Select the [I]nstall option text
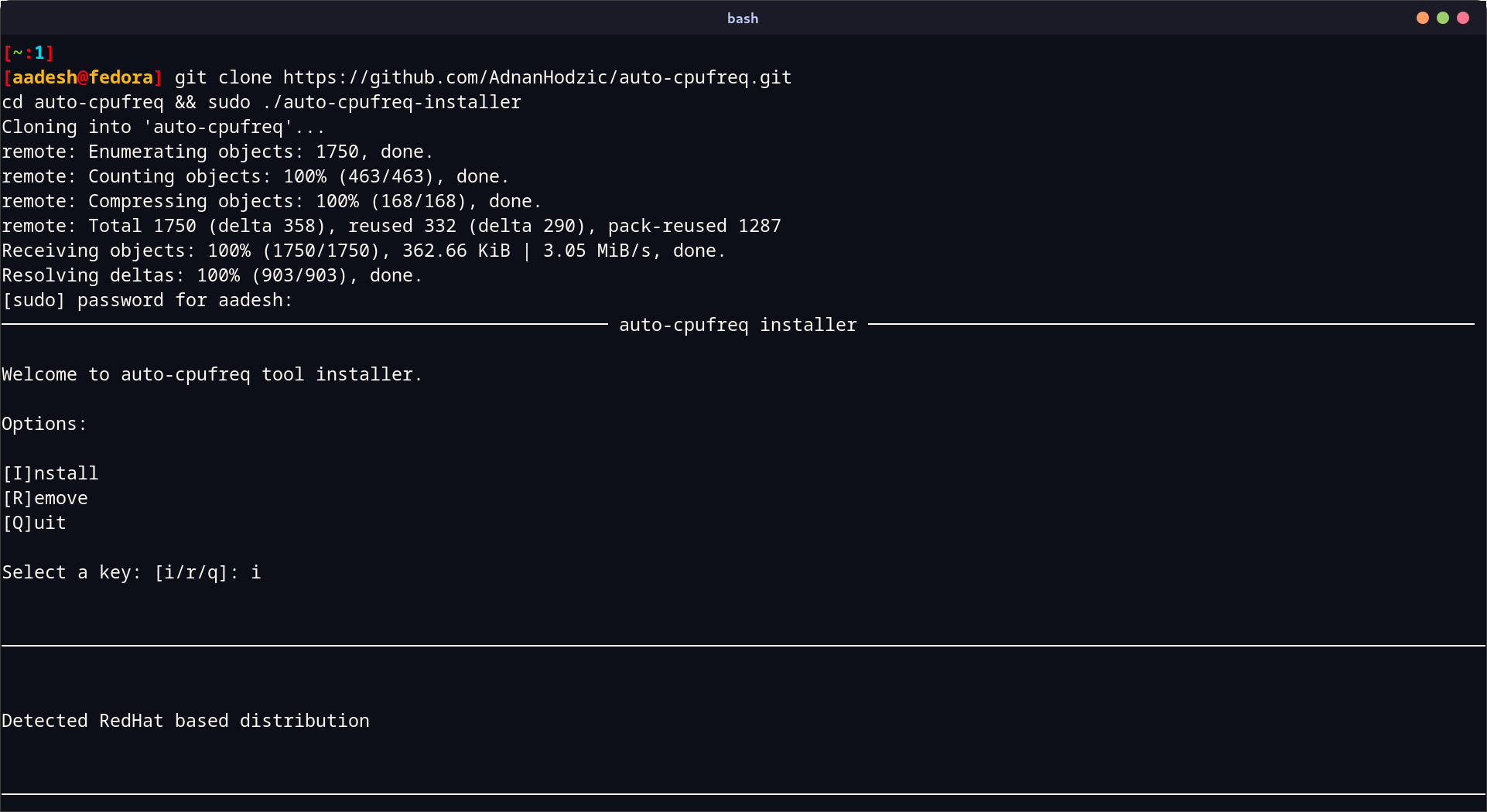 click(x=50, y=473)
